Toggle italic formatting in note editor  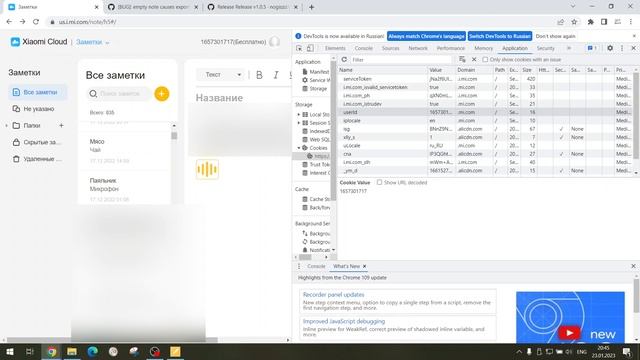[x=276, y=75]
